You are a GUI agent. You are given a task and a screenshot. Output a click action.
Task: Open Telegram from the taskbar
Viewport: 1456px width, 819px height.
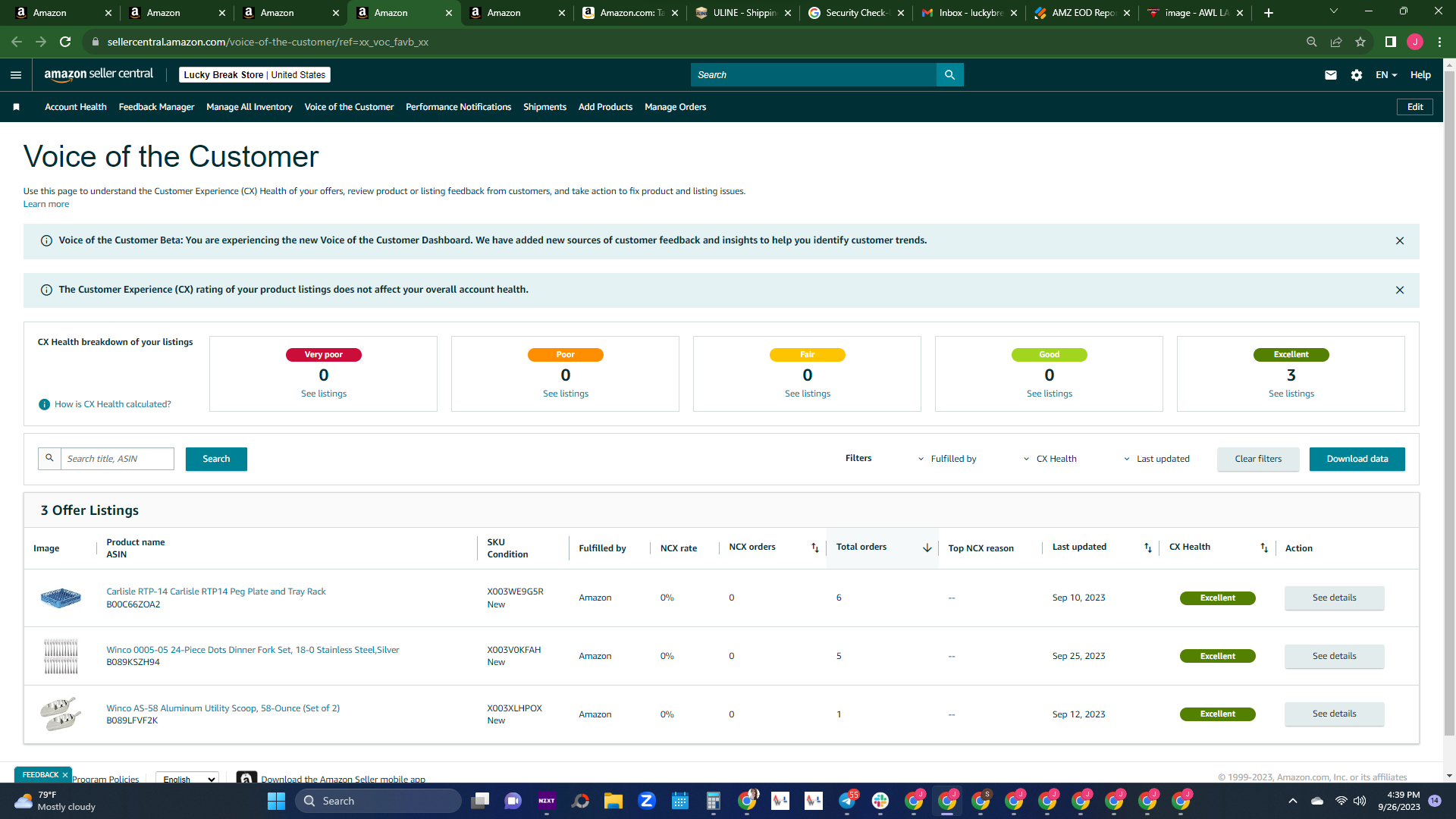(x=847, y=801)
